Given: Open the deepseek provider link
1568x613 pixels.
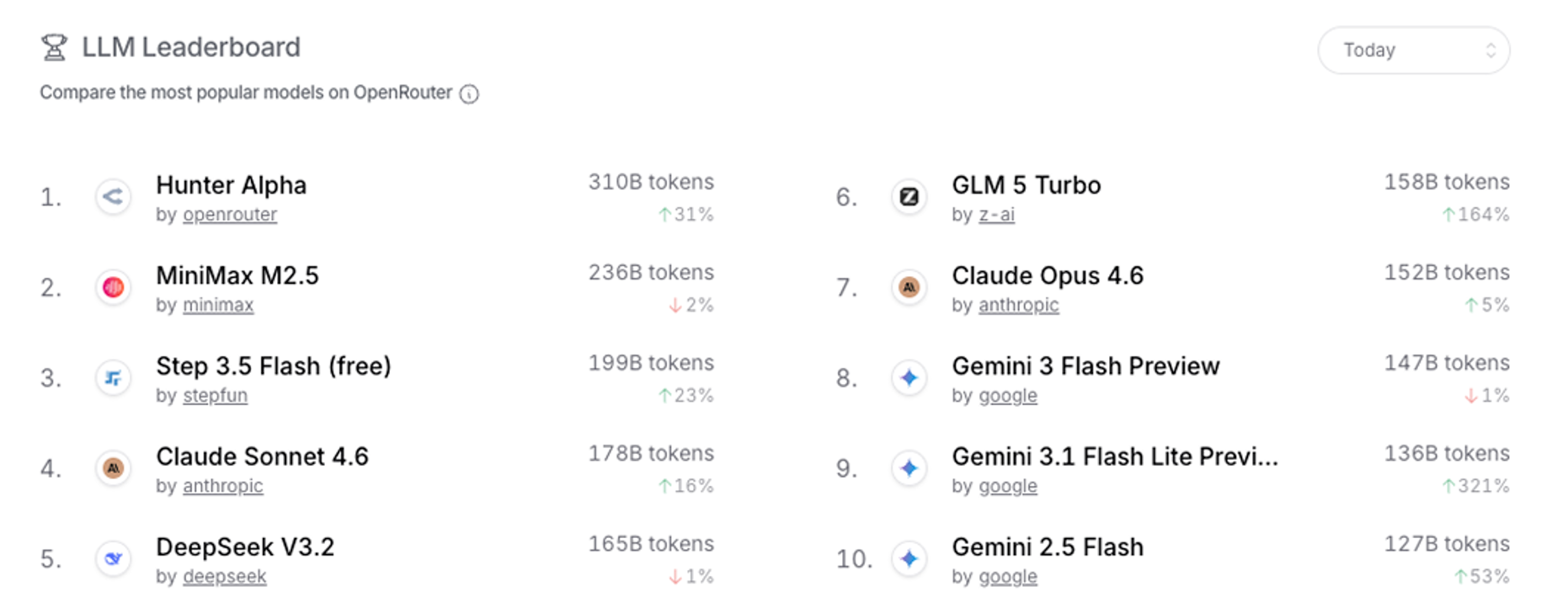Looking at the screenshot, I should point(224,577).
